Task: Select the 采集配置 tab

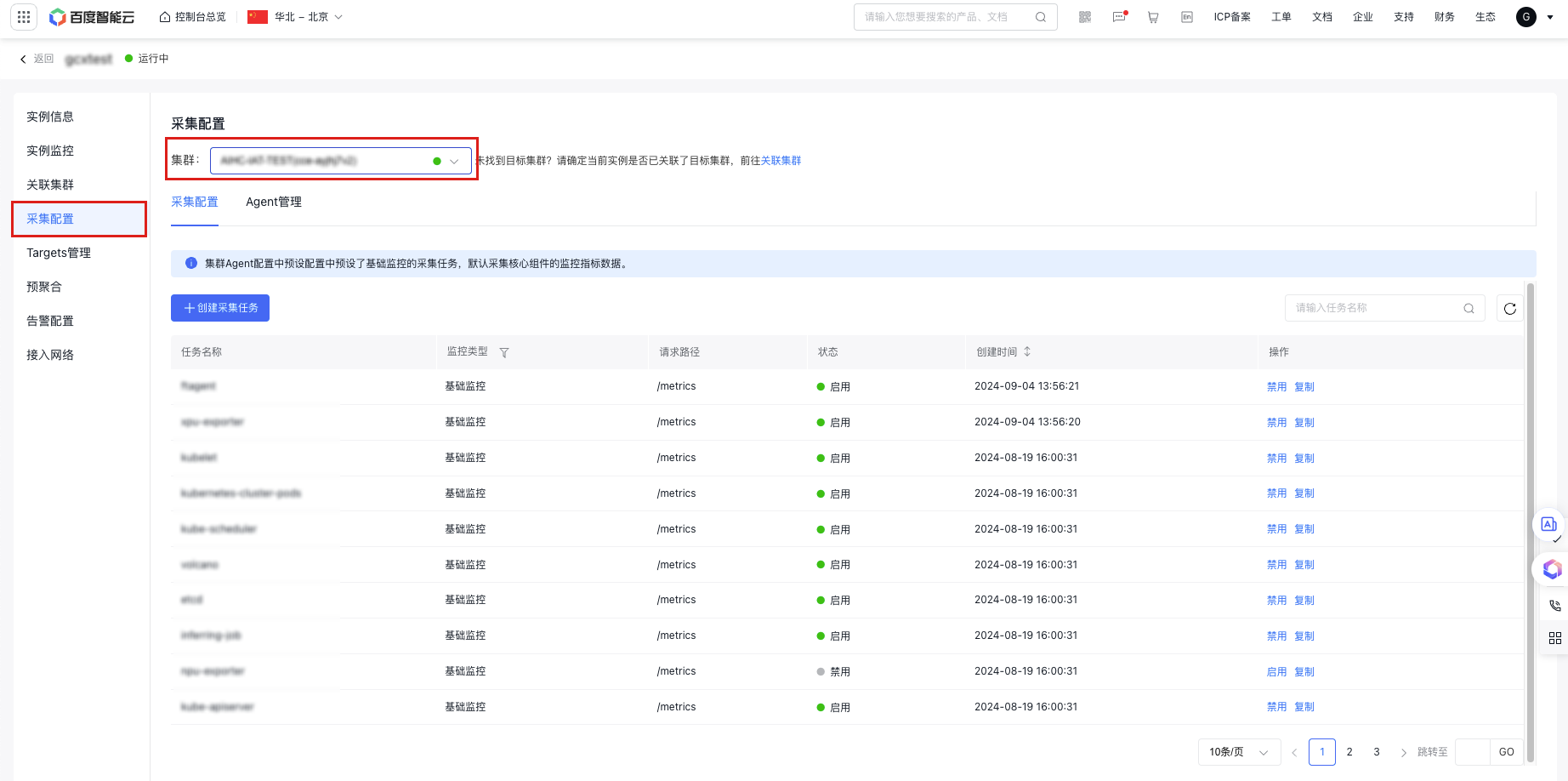Action: 195,202
